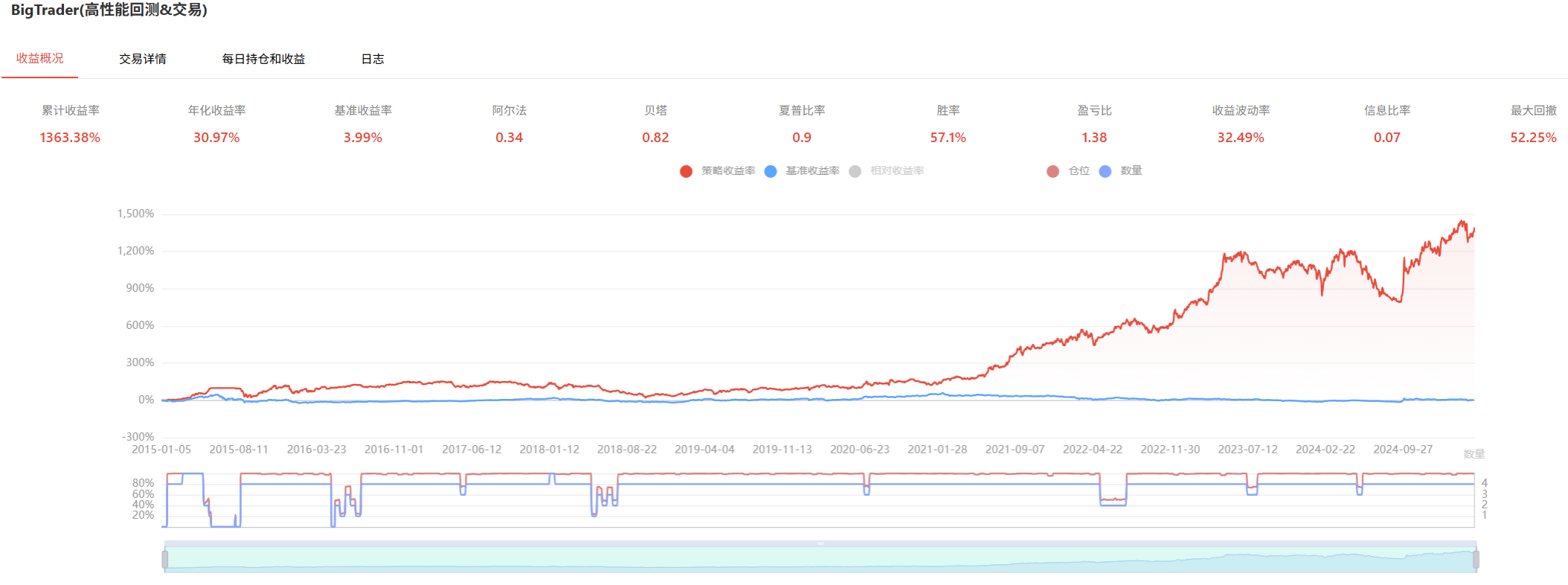
Task: Toggle the blue 基准收益率 legend dot
Action: (771, 171)
